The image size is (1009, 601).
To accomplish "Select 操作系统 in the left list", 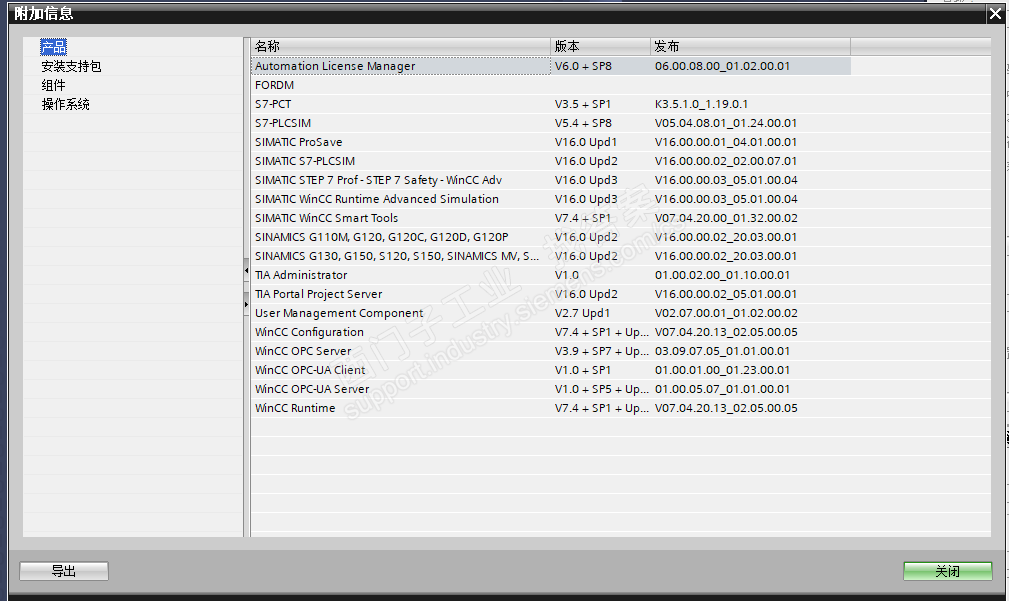I will (x=65, y=104).
